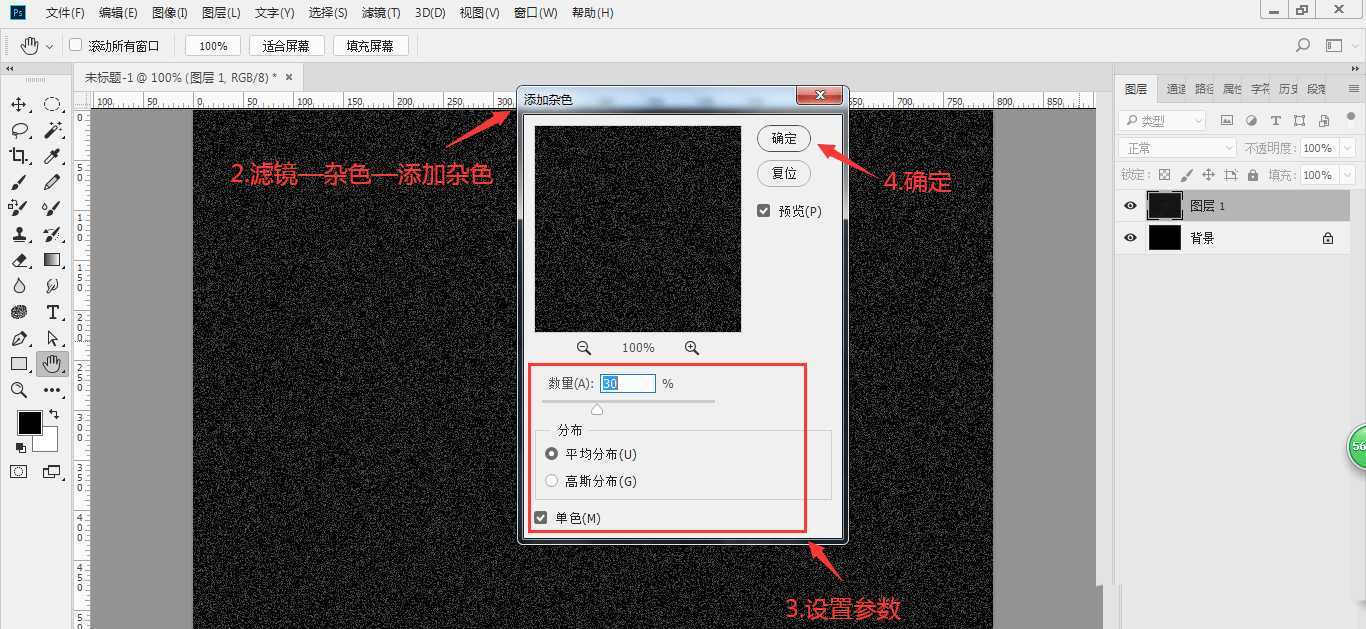This screenshot has height=629, width=1366.
Task: Click the zoom-in magnifier under the noise preview
Action: (x=692, y=347)
